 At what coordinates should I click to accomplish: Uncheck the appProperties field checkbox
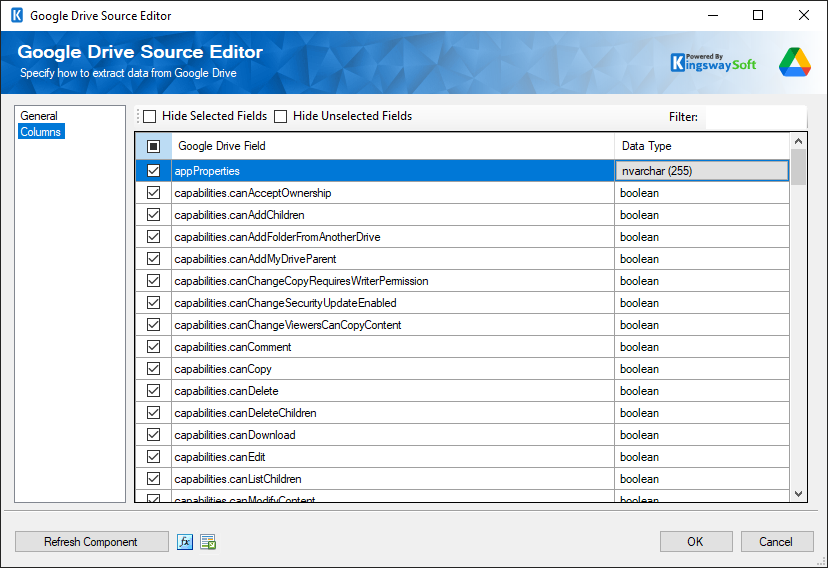coord(154,171)
